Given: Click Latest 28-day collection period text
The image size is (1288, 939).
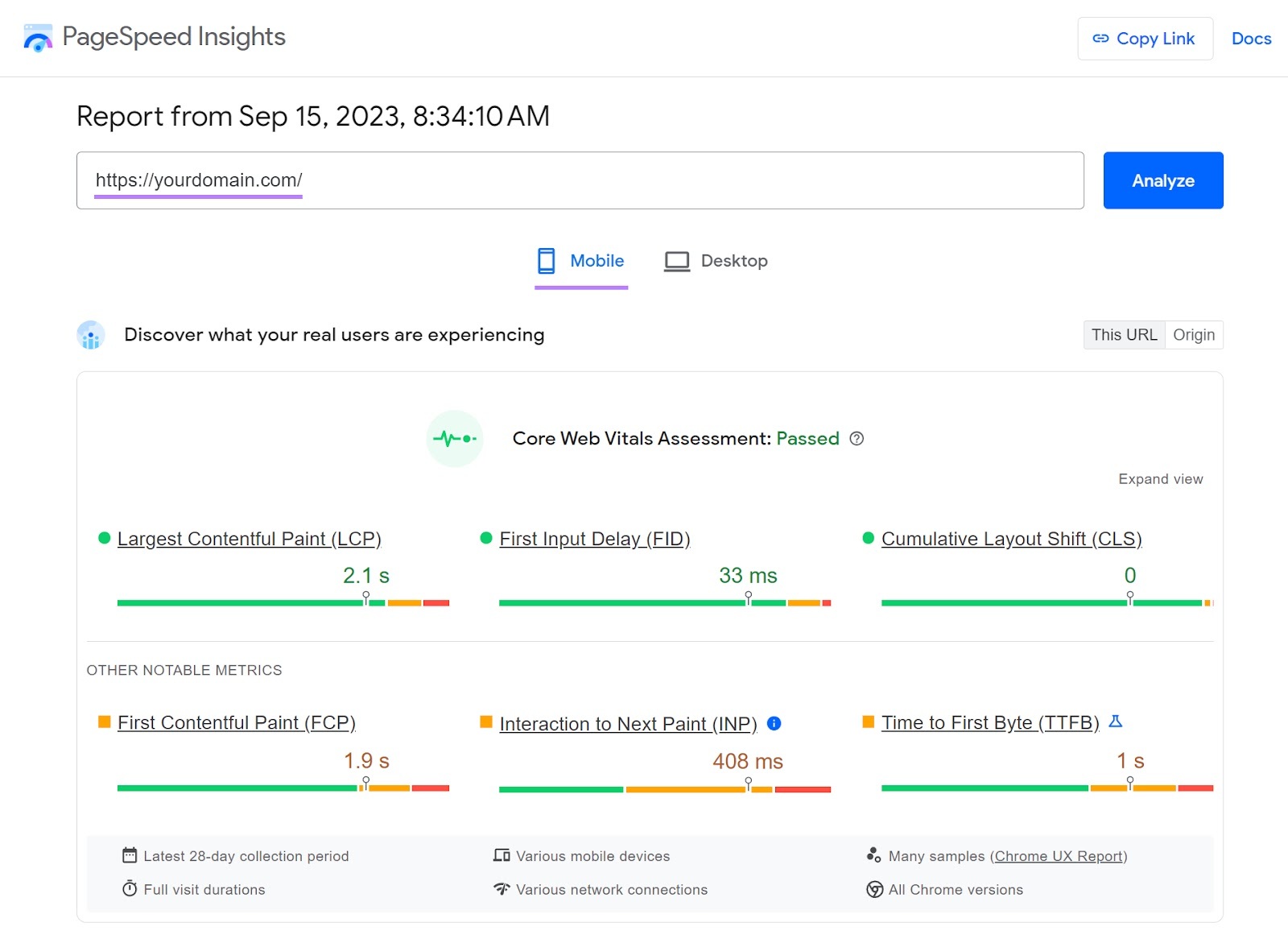Looking at the screenshot, I should [246, 856].
